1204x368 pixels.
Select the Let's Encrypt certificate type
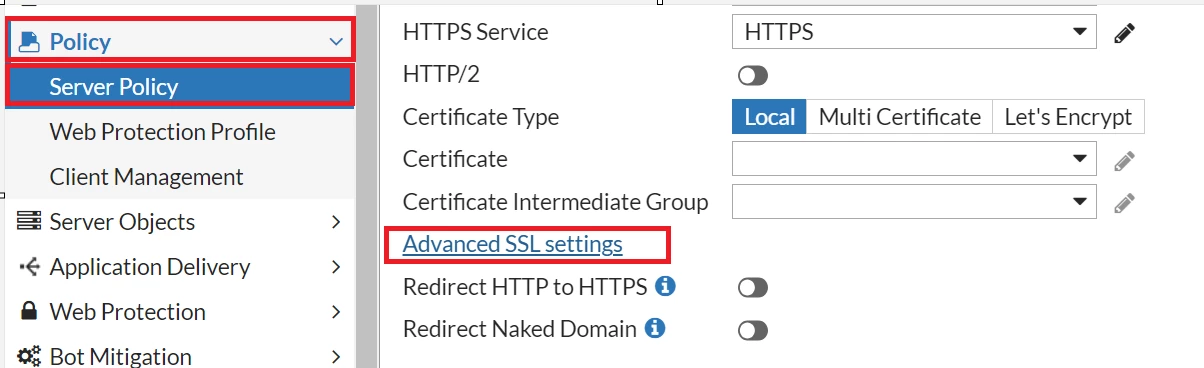point(1068,117)
